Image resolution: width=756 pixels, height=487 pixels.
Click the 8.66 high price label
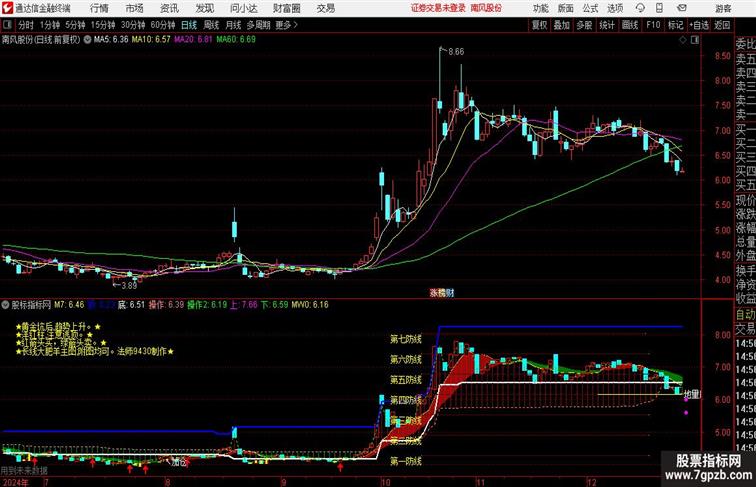tap(456, 52)
